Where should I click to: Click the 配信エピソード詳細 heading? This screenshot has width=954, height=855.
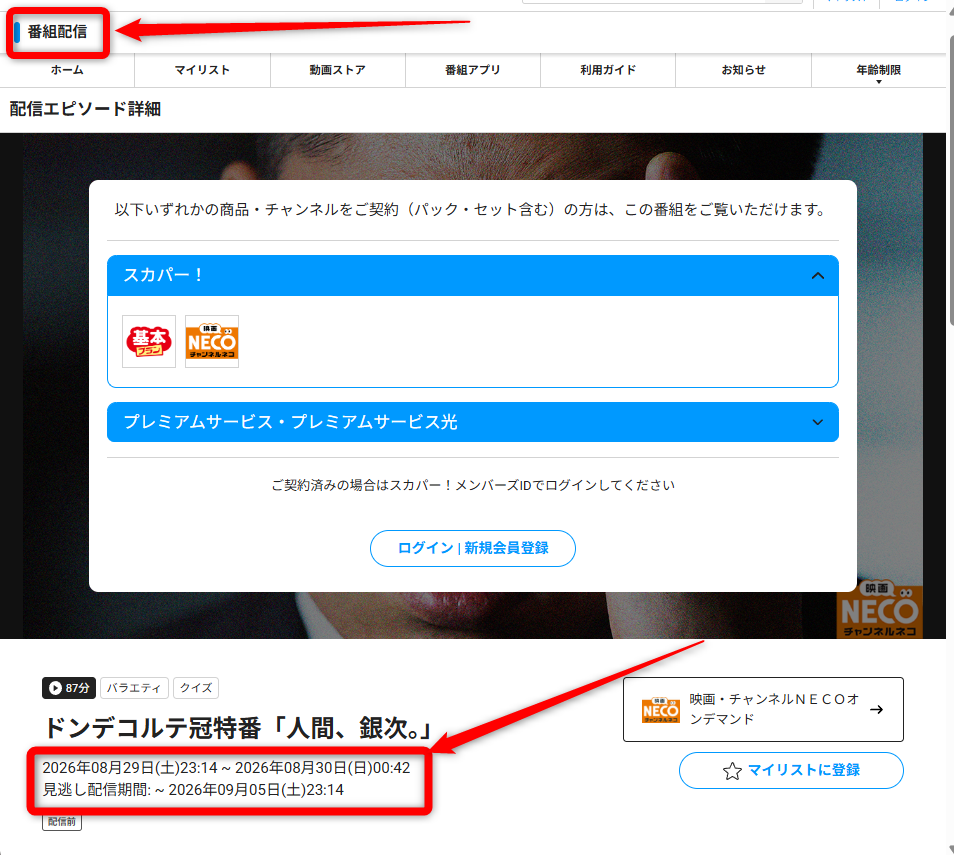coord(85,109)
